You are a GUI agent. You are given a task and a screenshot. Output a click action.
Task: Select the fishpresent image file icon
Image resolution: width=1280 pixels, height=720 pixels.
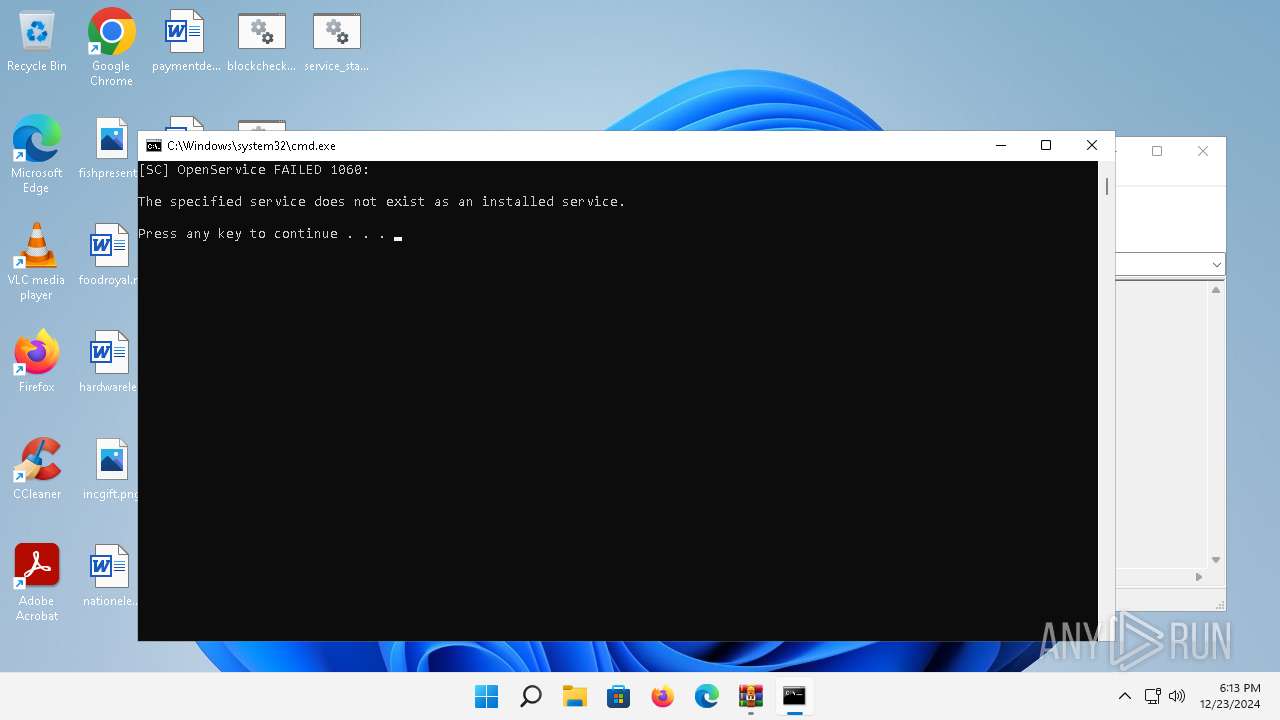click(x=111, y=149)
